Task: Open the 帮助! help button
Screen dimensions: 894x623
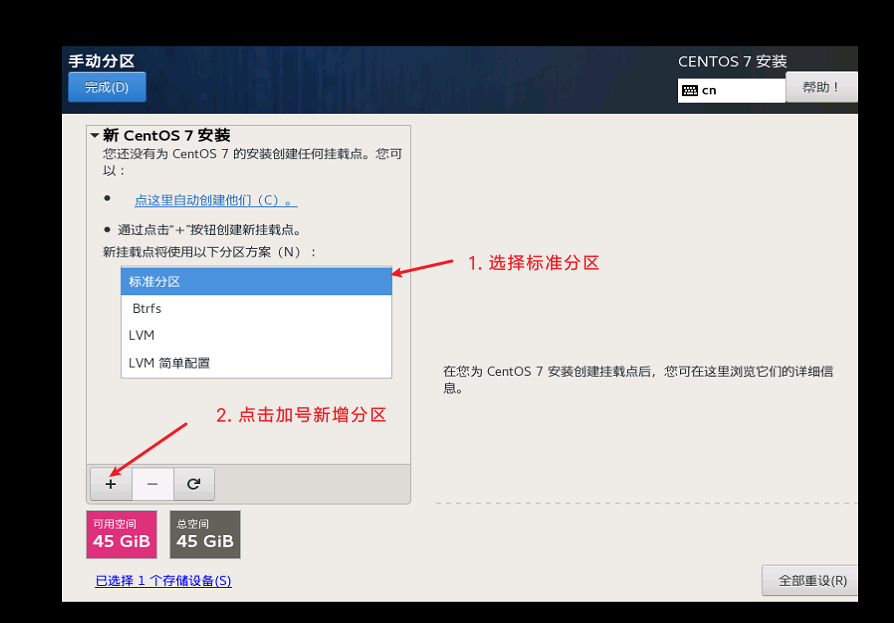Action: (x=821, y=87)
